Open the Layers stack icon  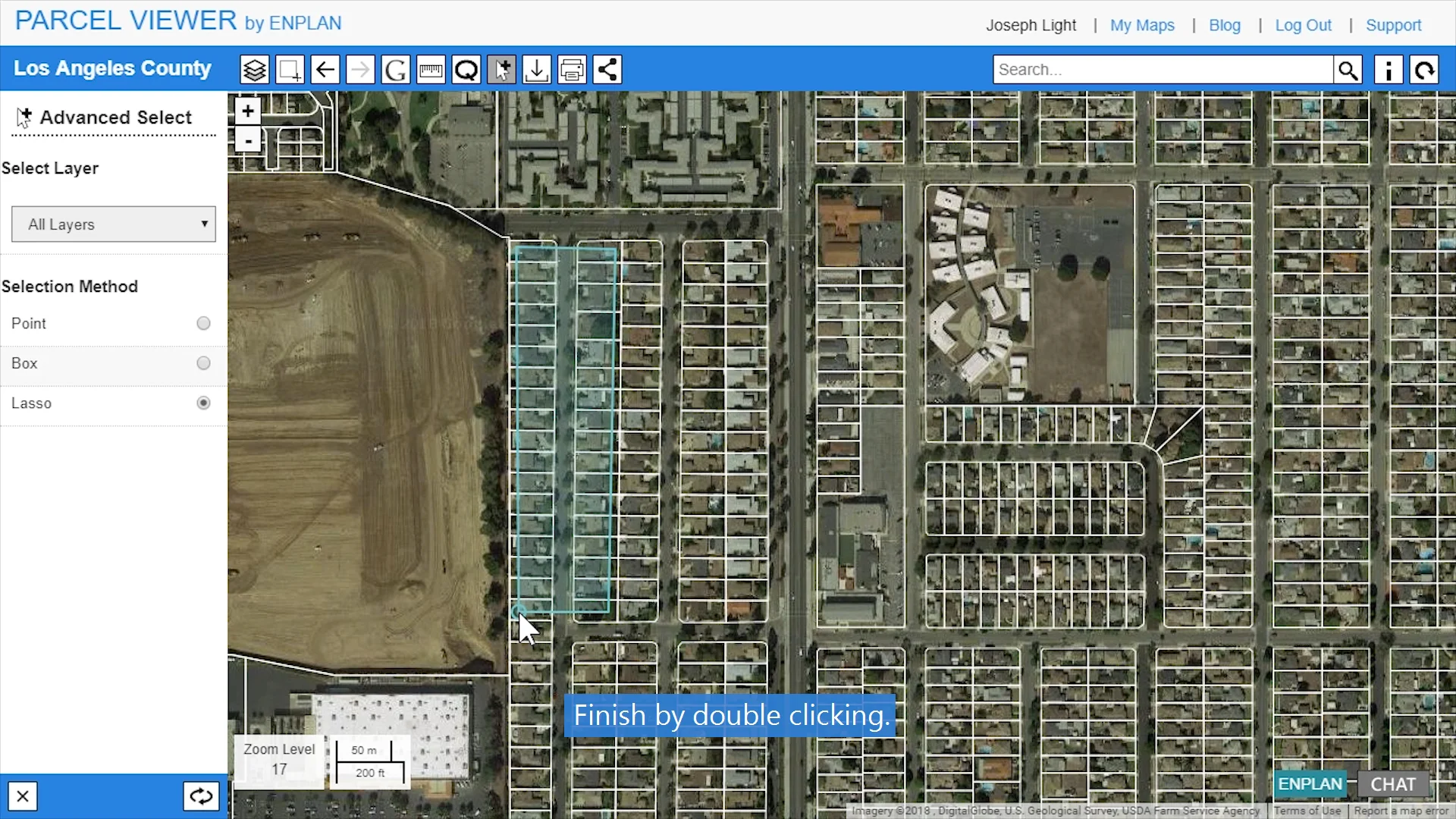tap(255, 70)
